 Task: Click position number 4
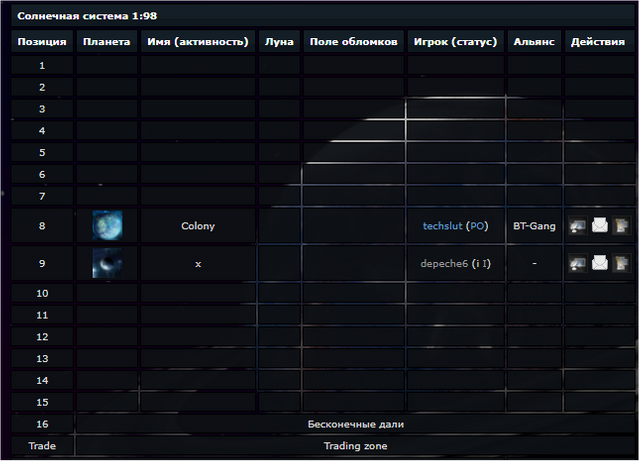[x=42, y=131]
